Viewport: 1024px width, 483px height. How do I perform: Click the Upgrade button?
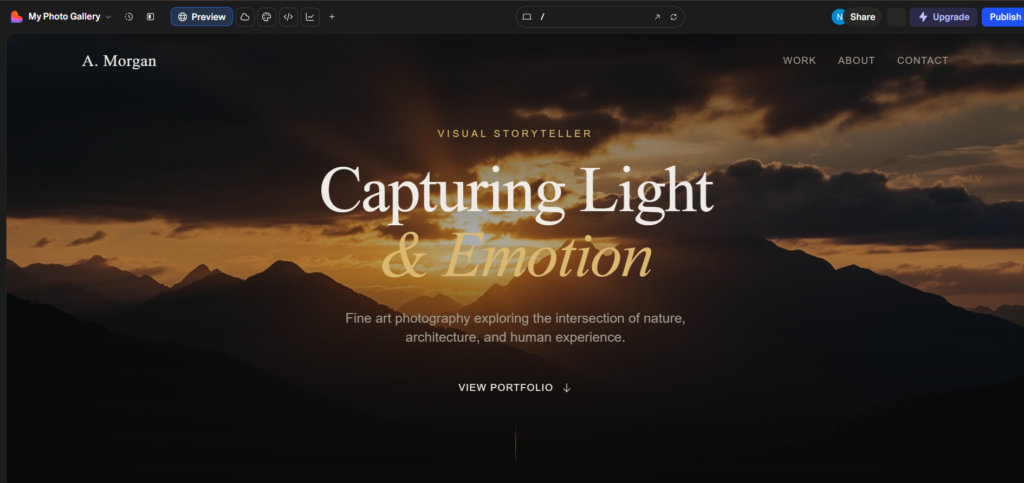(x=943, y=17)
